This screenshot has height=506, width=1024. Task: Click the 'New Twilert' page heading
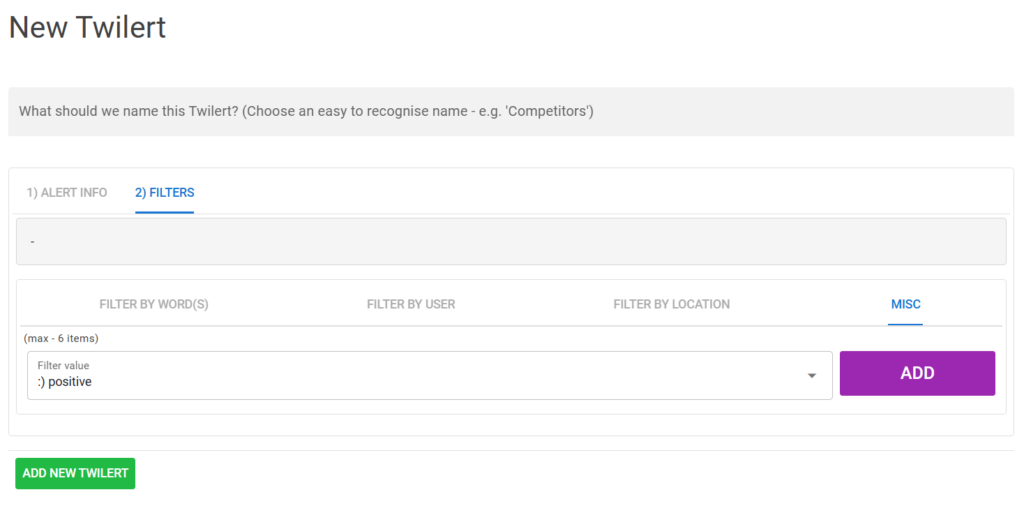coord(87,28)
